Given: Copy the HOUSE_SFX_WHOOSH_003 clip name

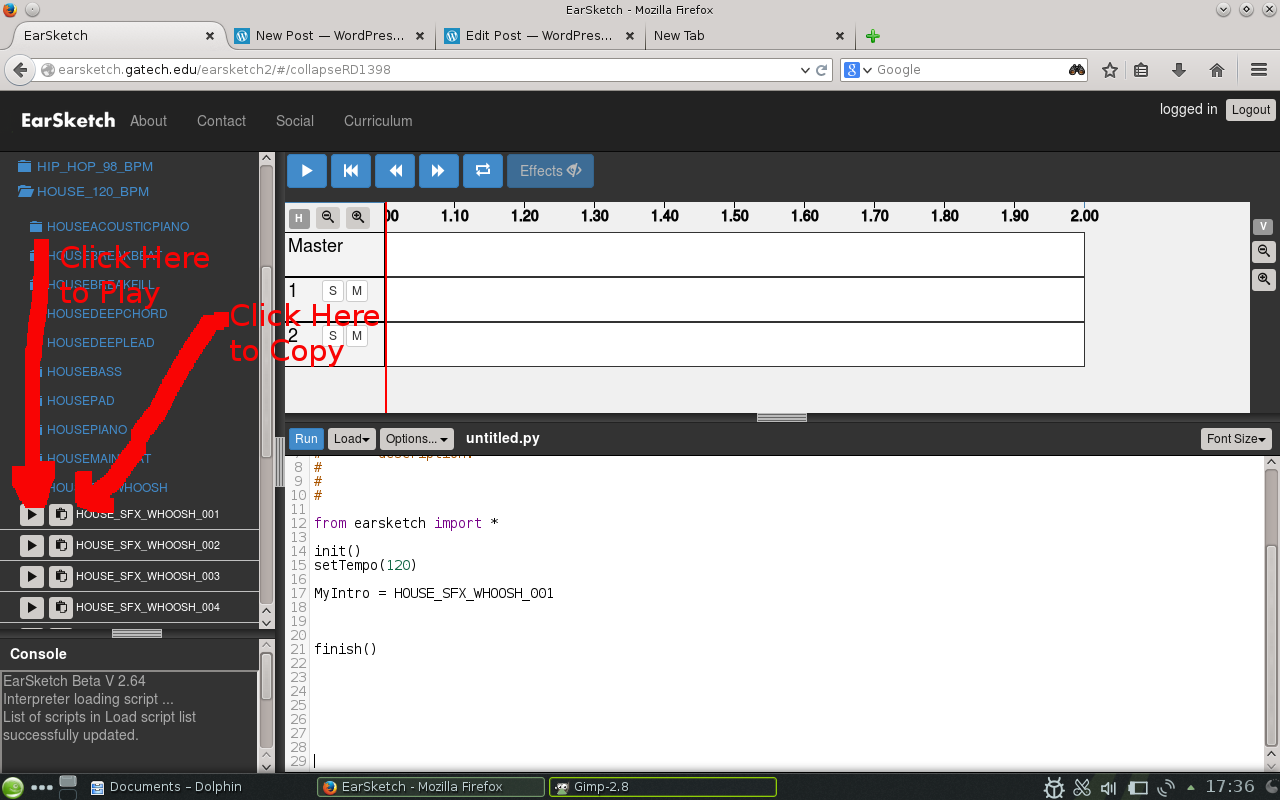Looking at the screenshot, I should [61, 576].
